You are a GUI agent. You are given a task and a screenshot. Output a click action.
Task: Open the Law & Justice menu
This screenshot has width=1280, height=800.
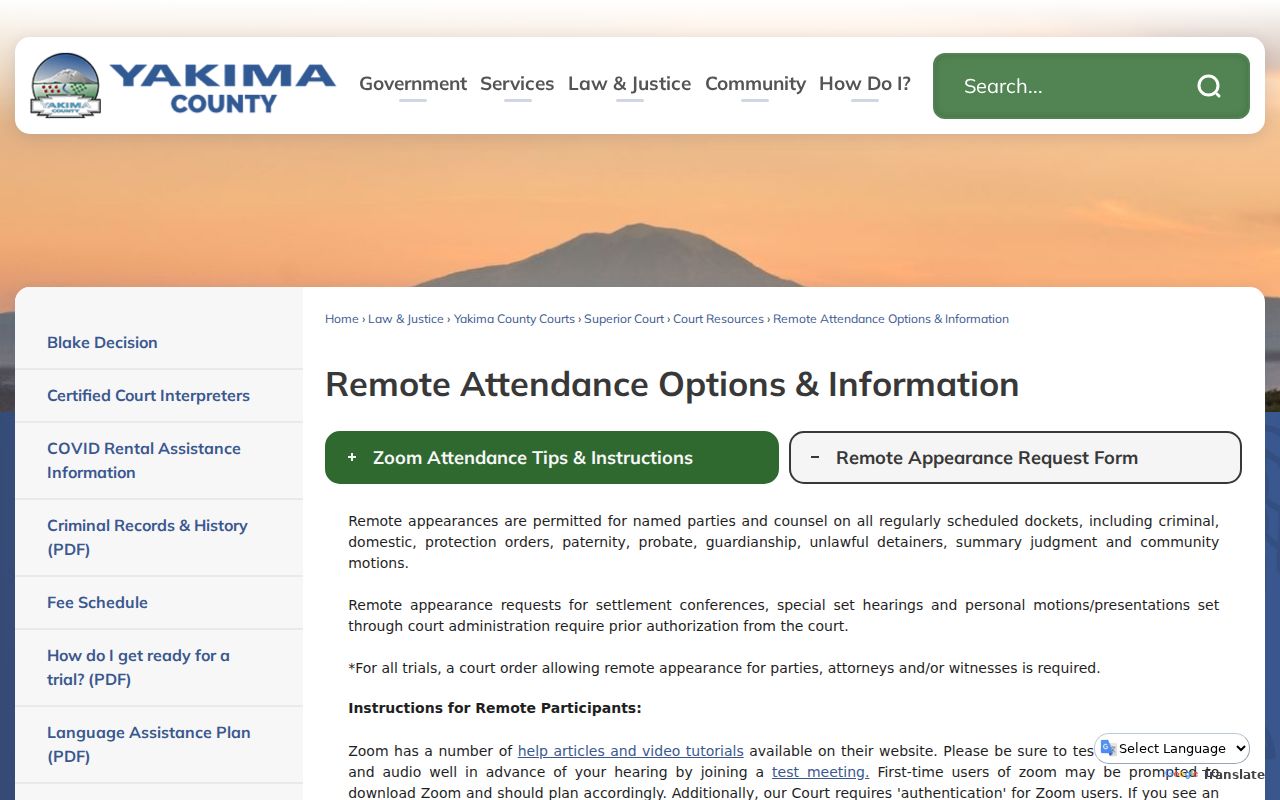coord(629,84)
